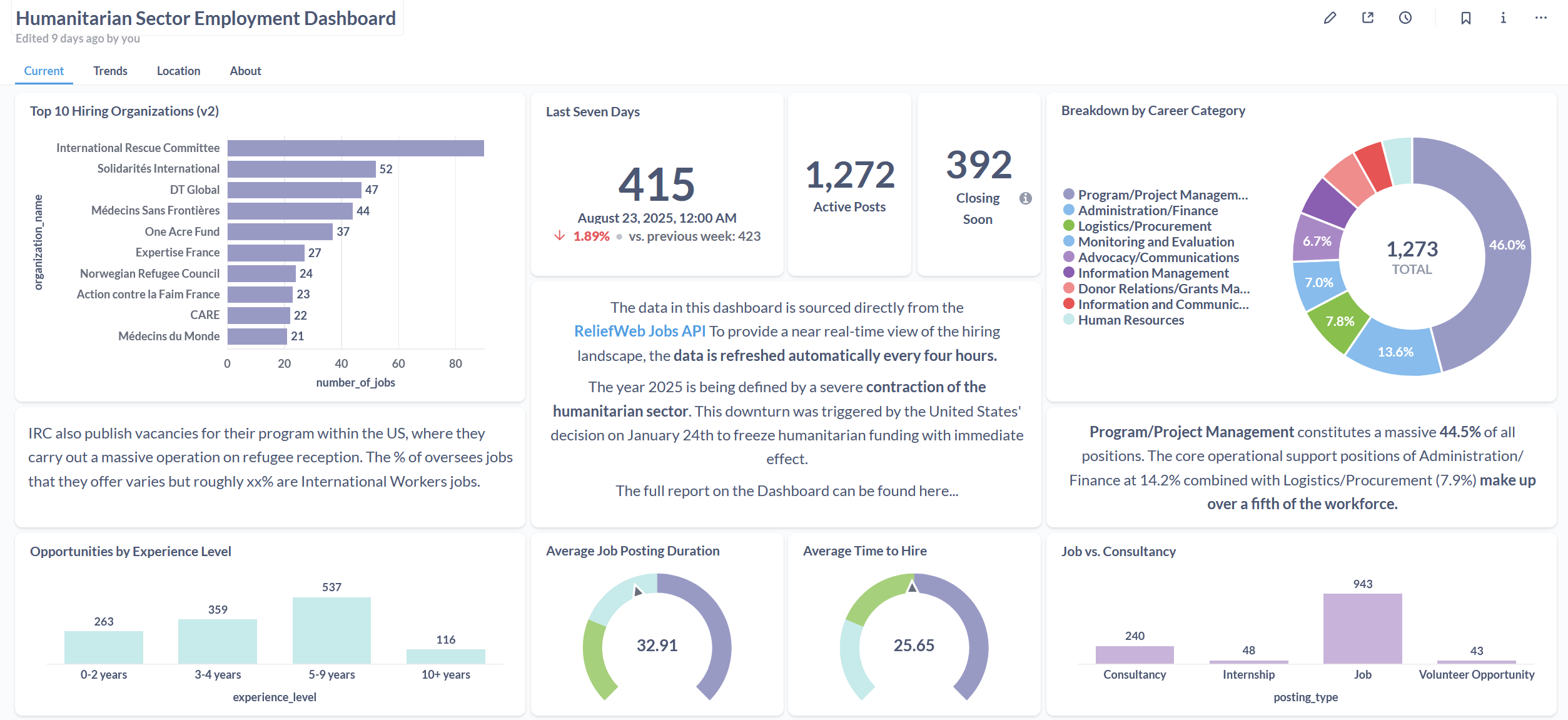Open the share/export icon in header
Viewport: 1568px width, 720px height.
(x=1368, y=18)
